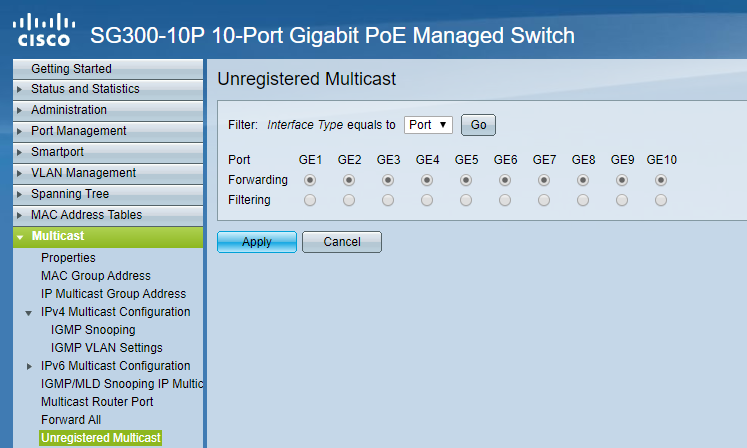
Task: Open the Interface Type dropdown
Action: pos(428,125)
